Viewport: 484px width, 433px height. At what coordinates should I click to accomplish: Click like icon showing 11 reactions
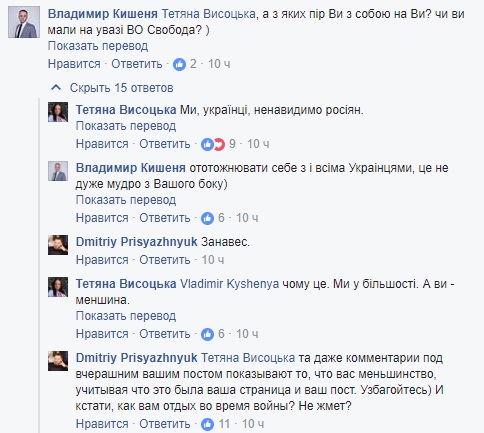pos(207,424)
